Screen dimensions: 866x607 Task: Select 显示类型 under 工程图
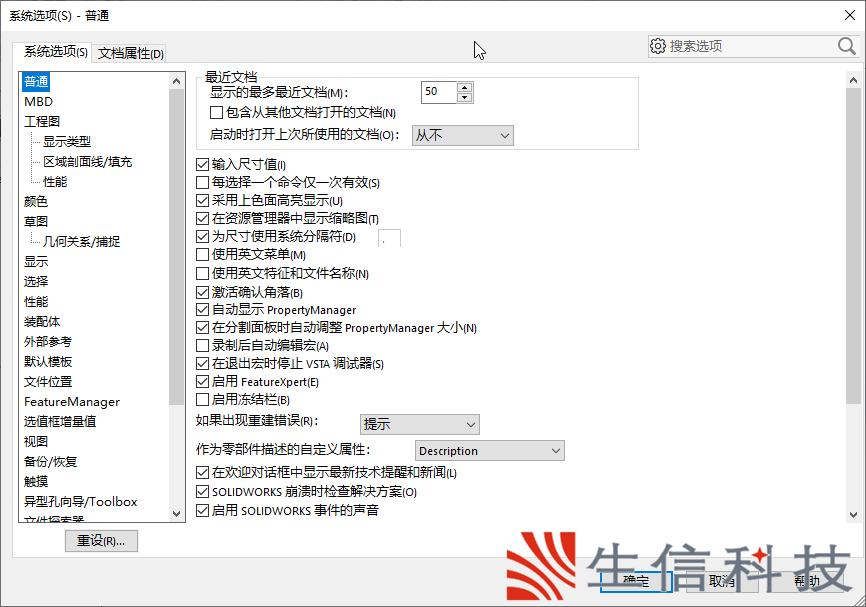(x=67, y=141)
